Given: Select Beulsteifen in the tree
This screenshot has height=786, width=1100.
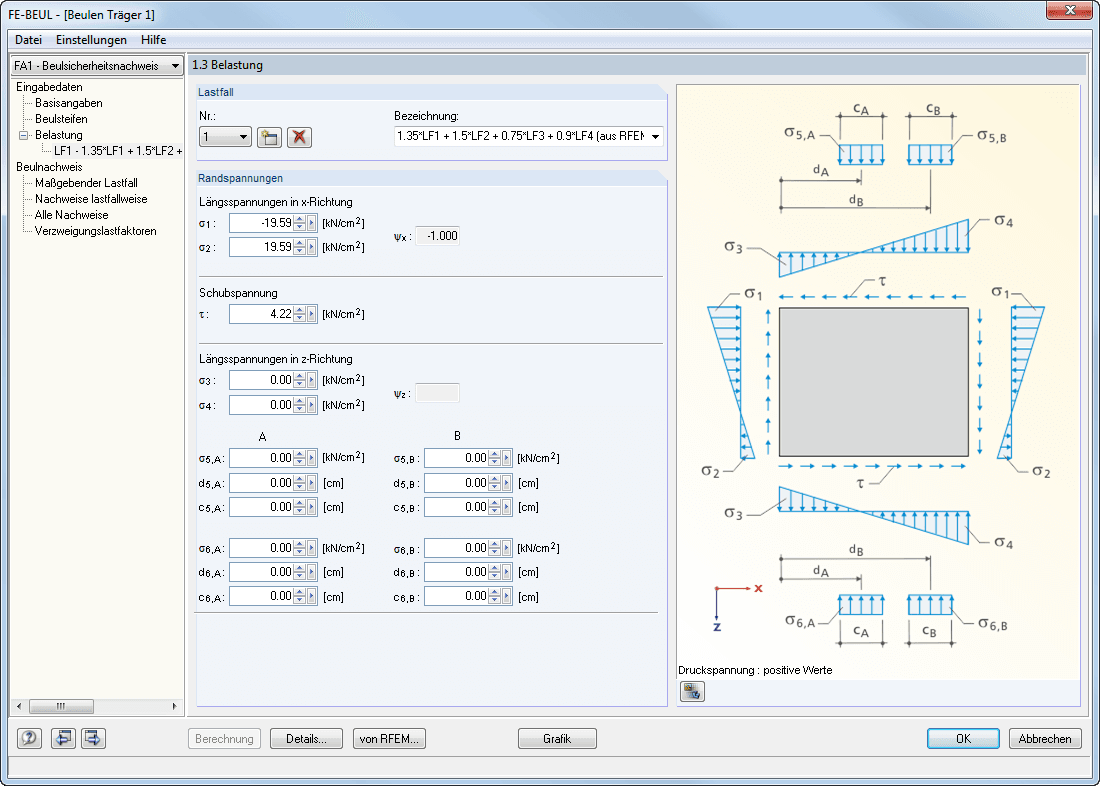Looking at the screenshot, I should pyautogui.click(x=61, y=119).
